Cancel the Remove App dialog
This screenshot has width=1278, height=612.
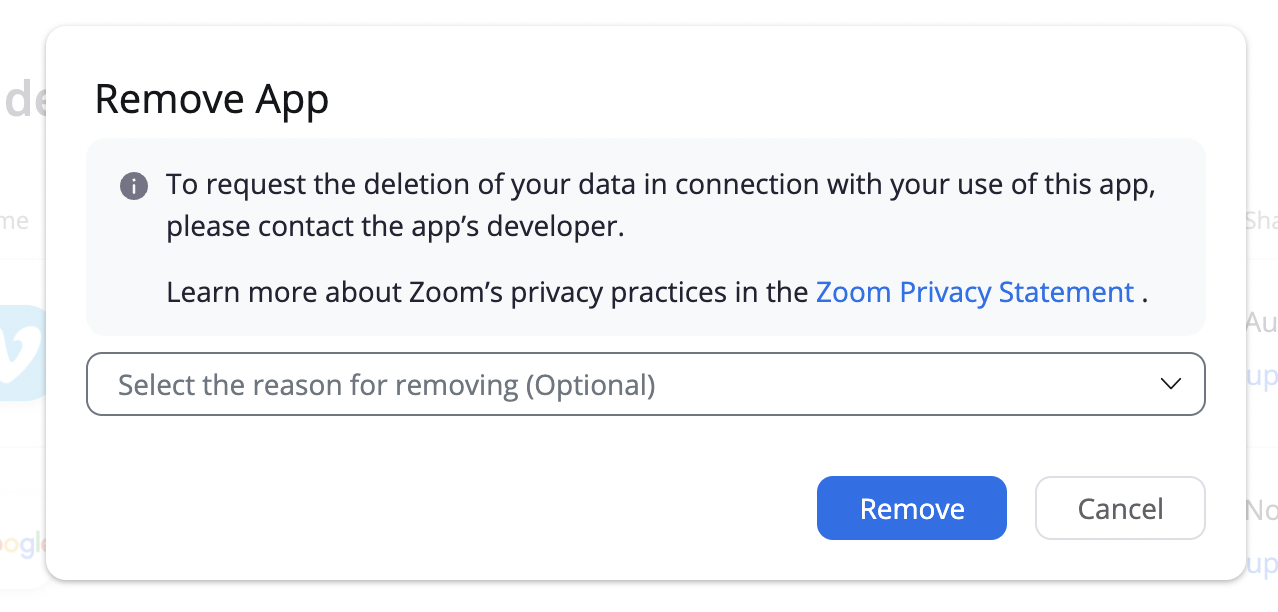point(1120,508)
